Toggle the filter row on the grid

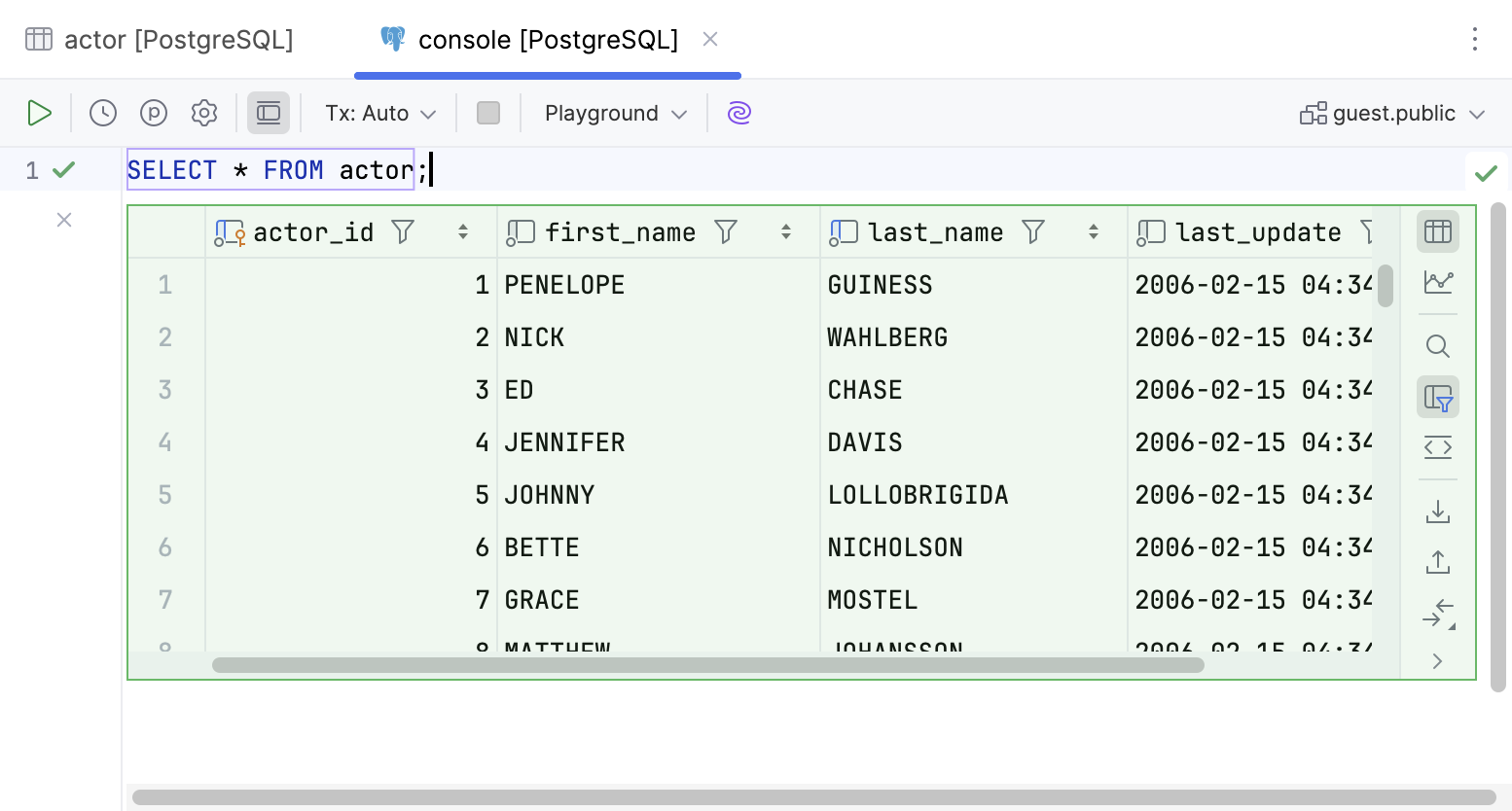click(x=1437, y=397)
